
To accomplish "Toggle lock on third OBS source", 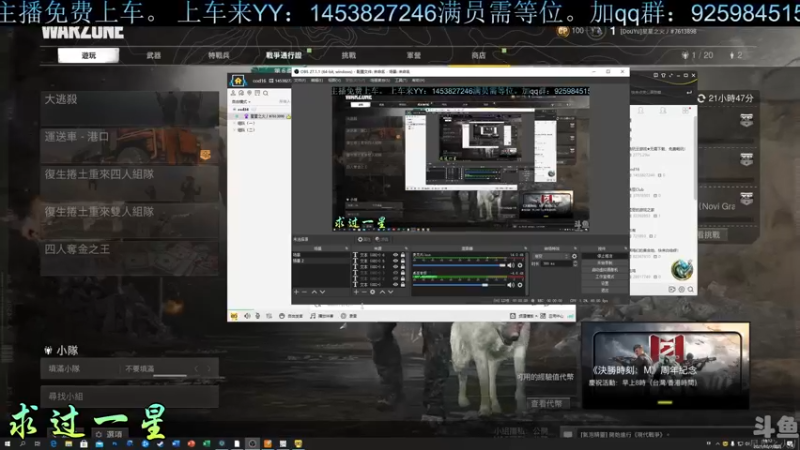I will point(403,267).
